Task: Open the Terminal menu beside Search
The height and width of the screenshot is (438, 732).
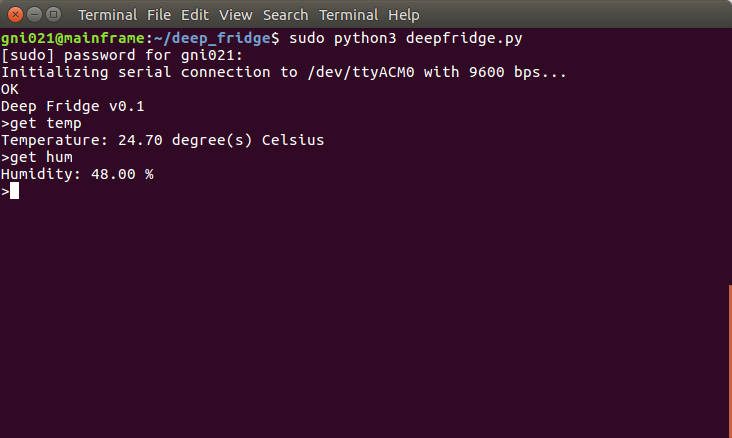Action: tap(348, 16)
